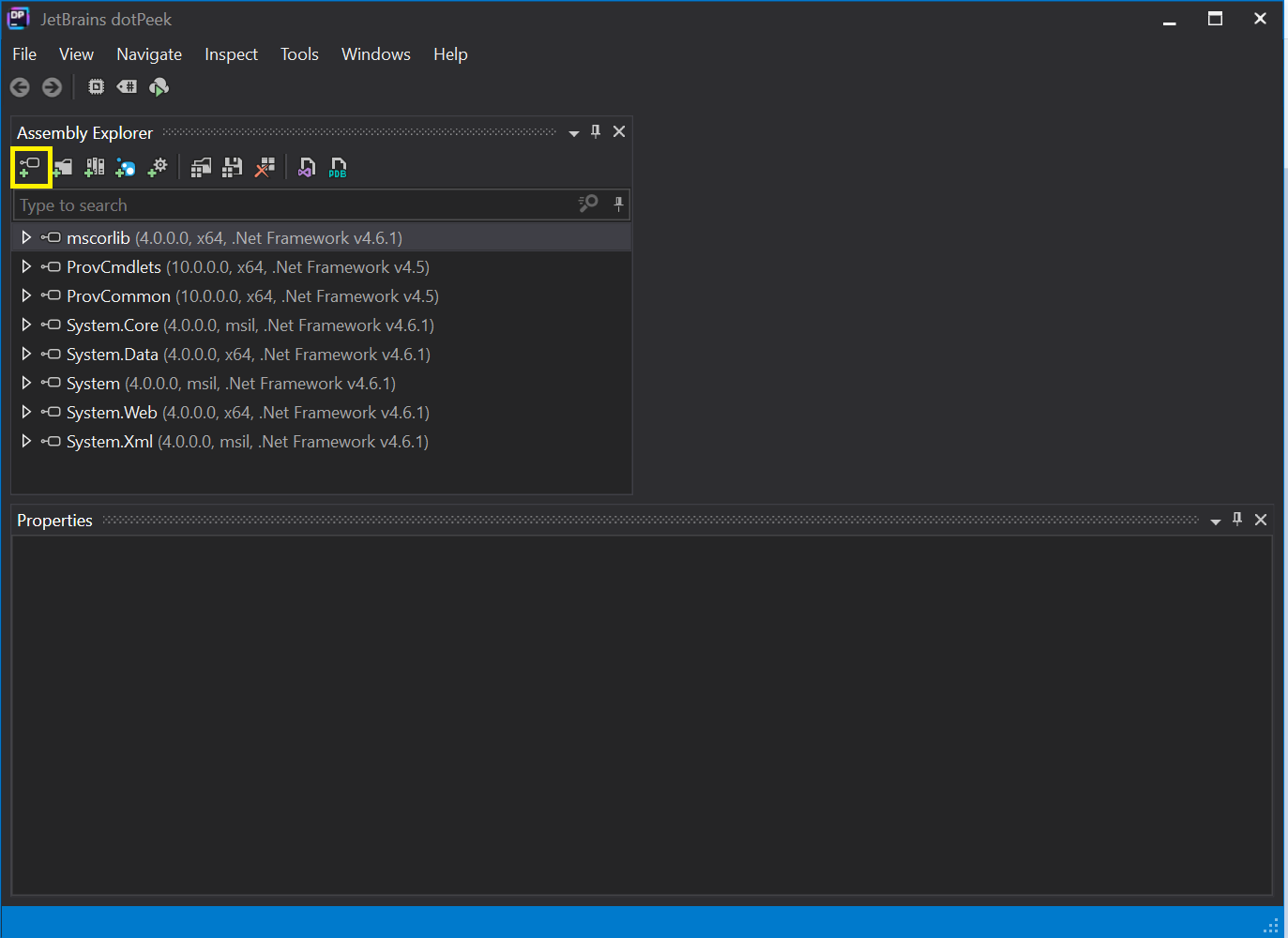Click the search options magnifier icon
This screenshot has height=938, width=1288.
(588, 204)
